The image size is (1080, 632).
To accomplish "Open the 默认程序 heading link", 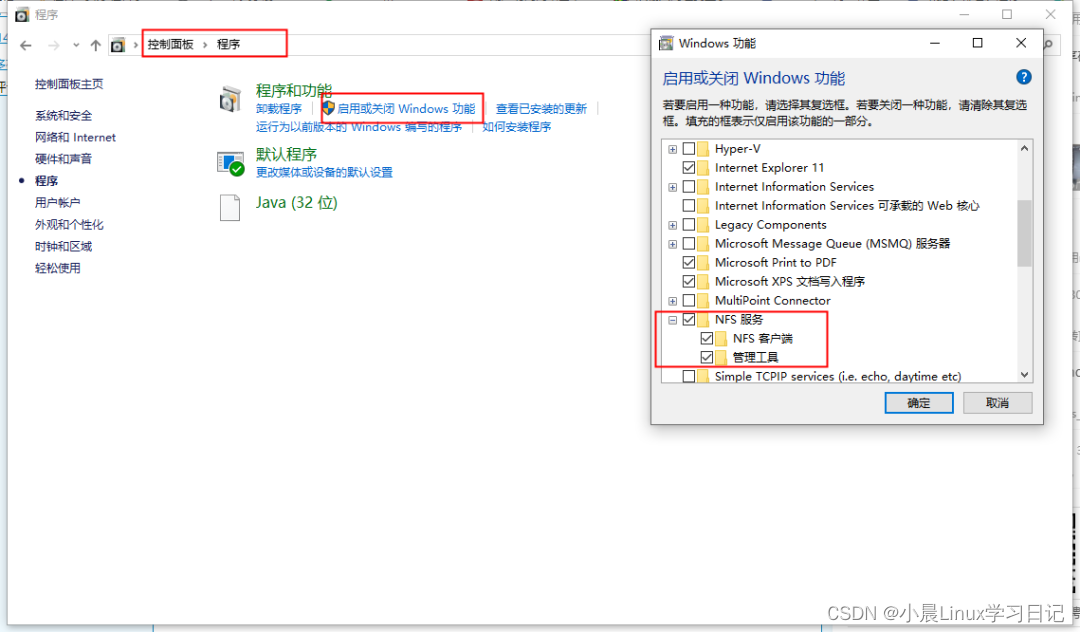I will coord(287,154).
